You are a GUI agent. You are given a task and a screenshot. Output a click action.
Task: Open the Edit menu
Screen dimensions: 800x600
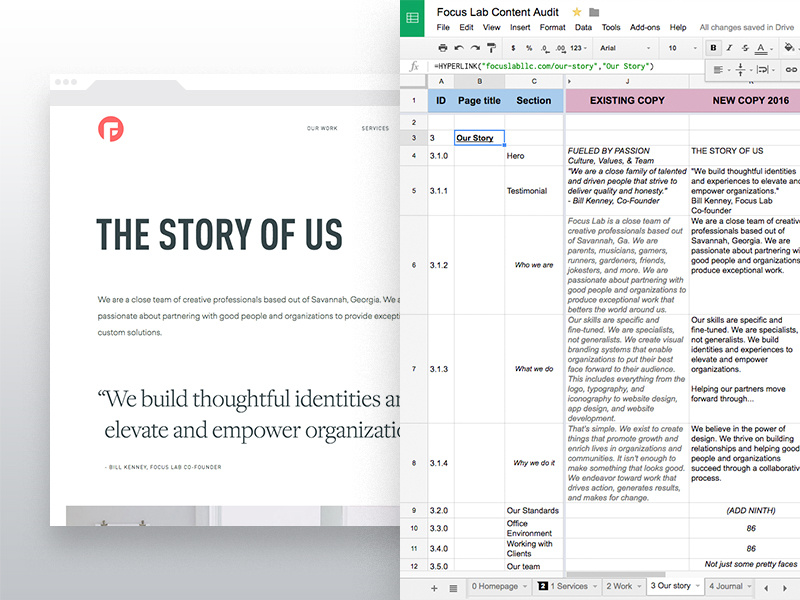pyautogui.click(x=466, y=28)
